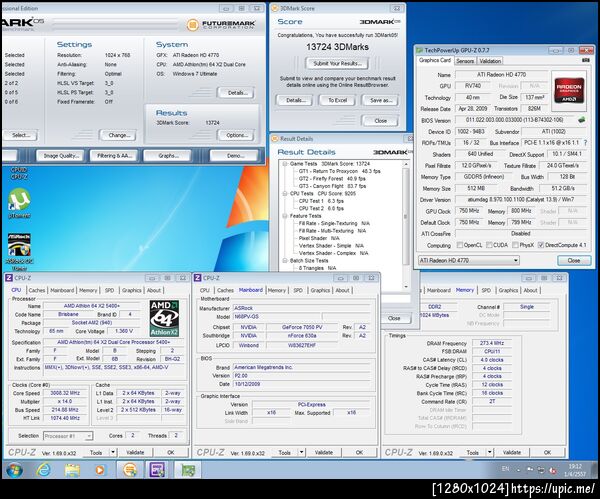600x499 pixels.
Task: Click GPU-Z screenshot camera icon
Action: click(x=585, y=60)
